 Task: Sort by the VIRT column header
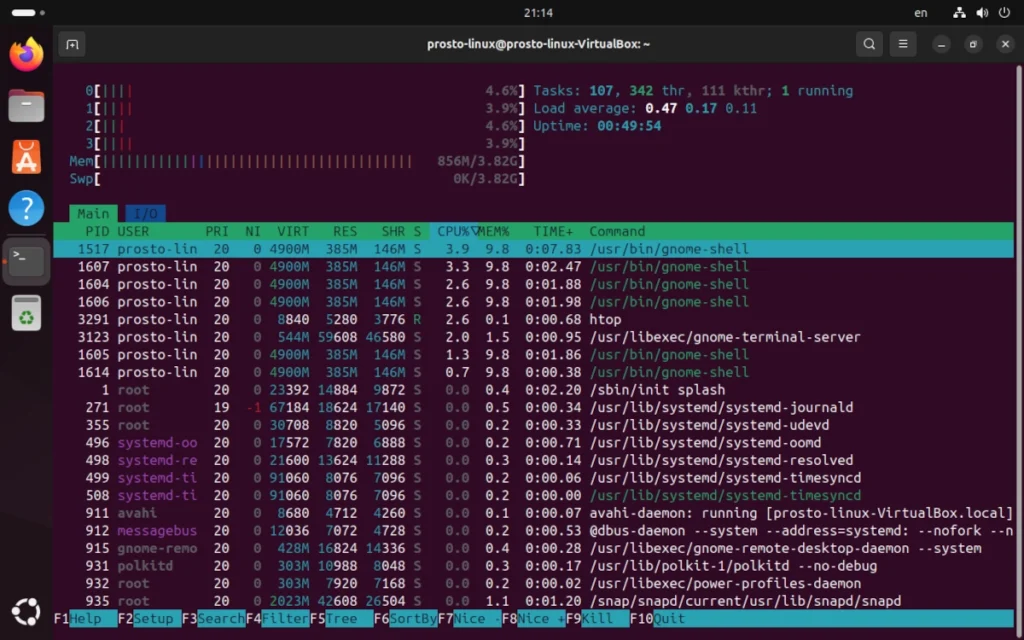click(x=293, y=231)
